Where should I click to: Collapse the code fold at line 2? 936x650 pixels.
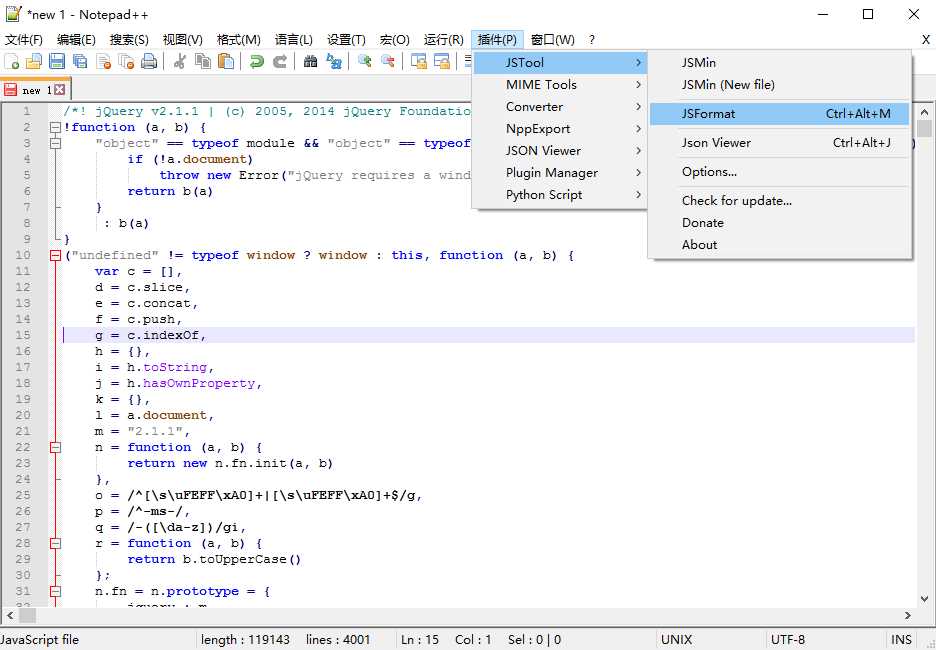click(55, 127)
